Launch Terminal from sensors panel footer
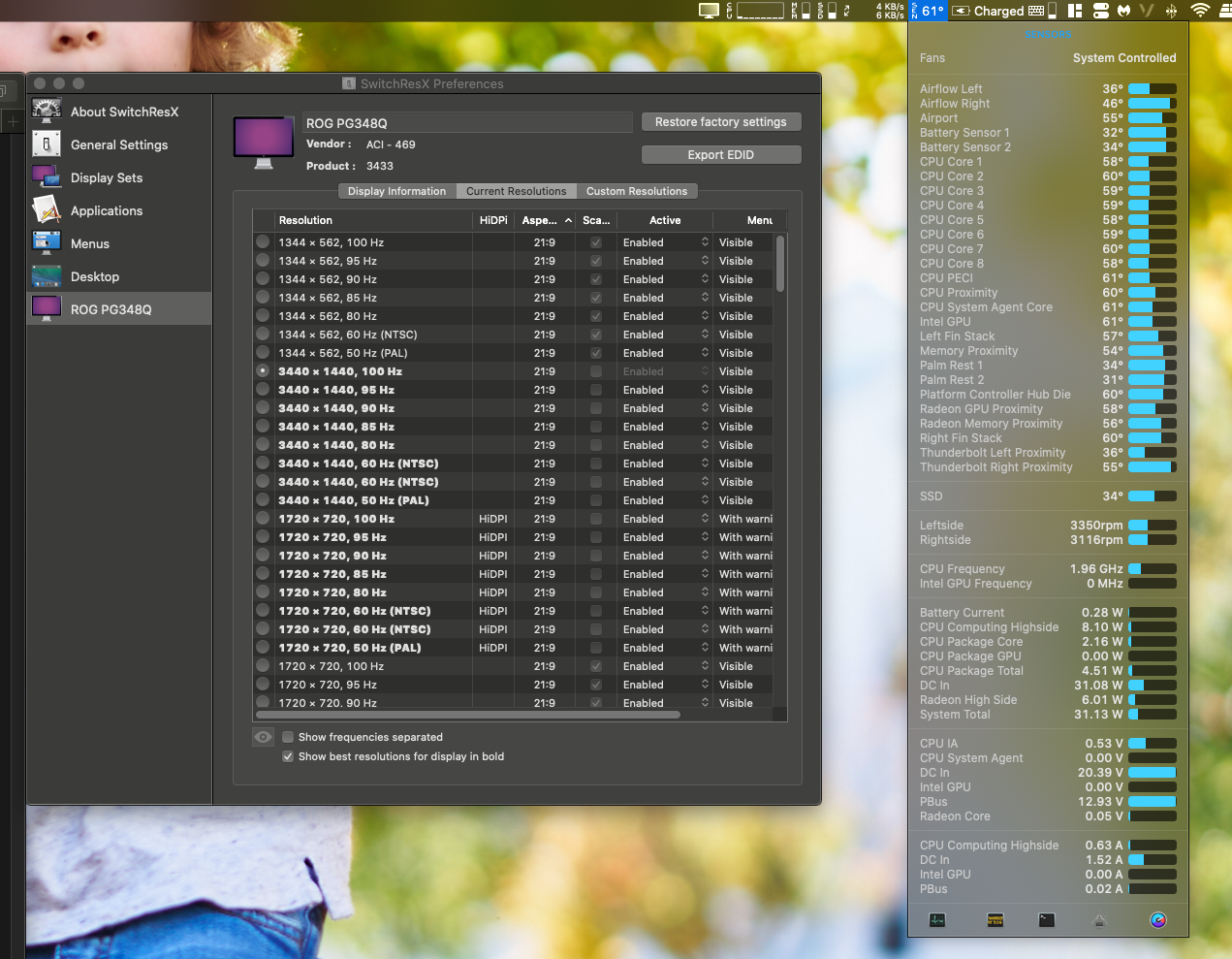 tap(1047, 920)
